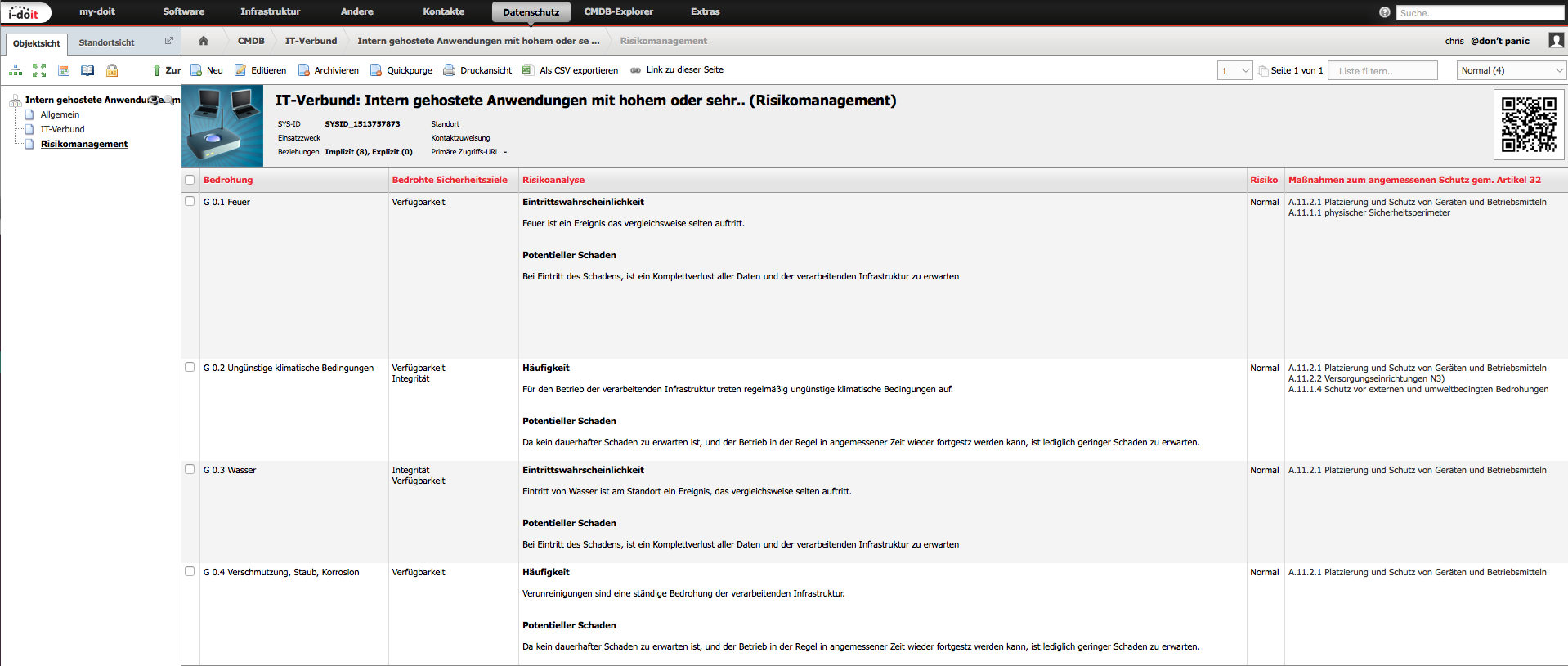Click the Risikomanagement breadcrumb
The image size is (1568, 666).
(664, 41)
